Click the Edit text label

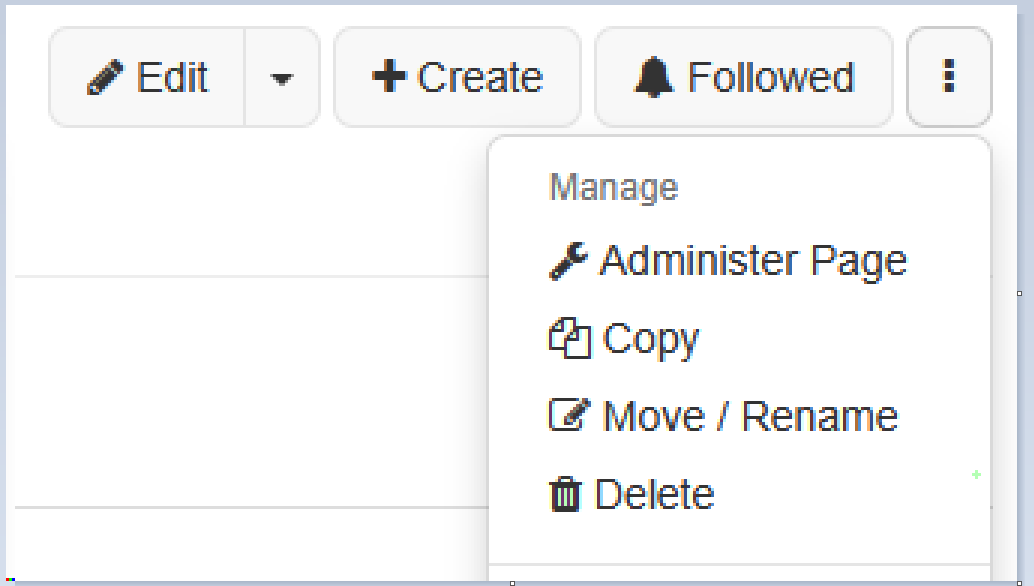173,77
